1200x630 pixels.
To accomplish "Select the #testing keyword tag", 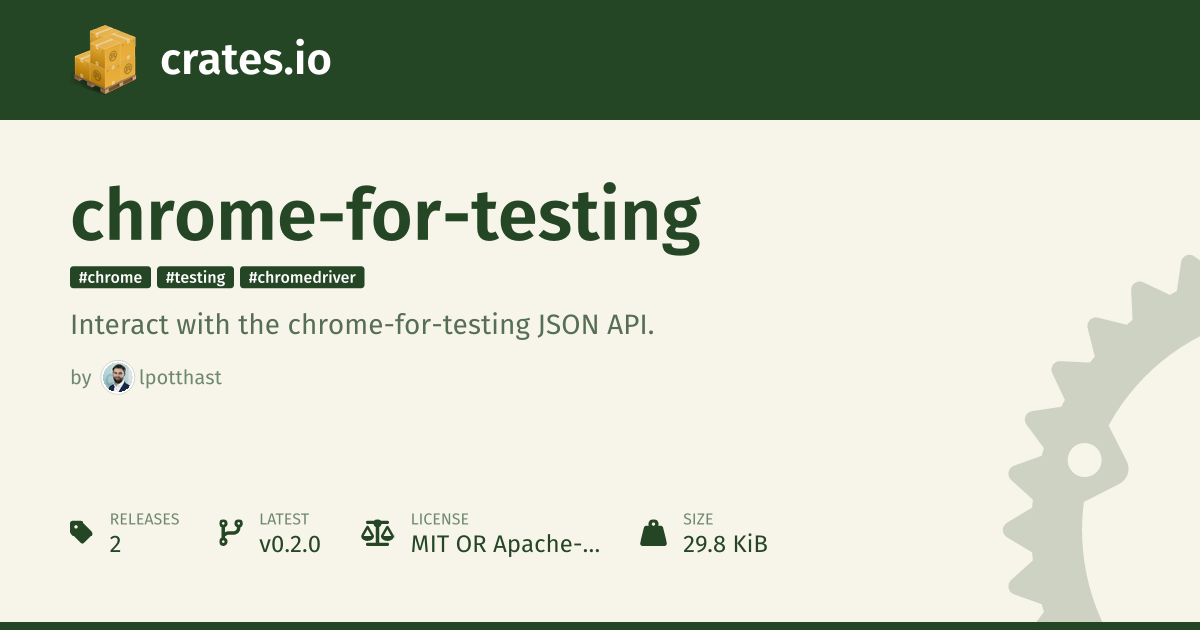I will [195, 277].
